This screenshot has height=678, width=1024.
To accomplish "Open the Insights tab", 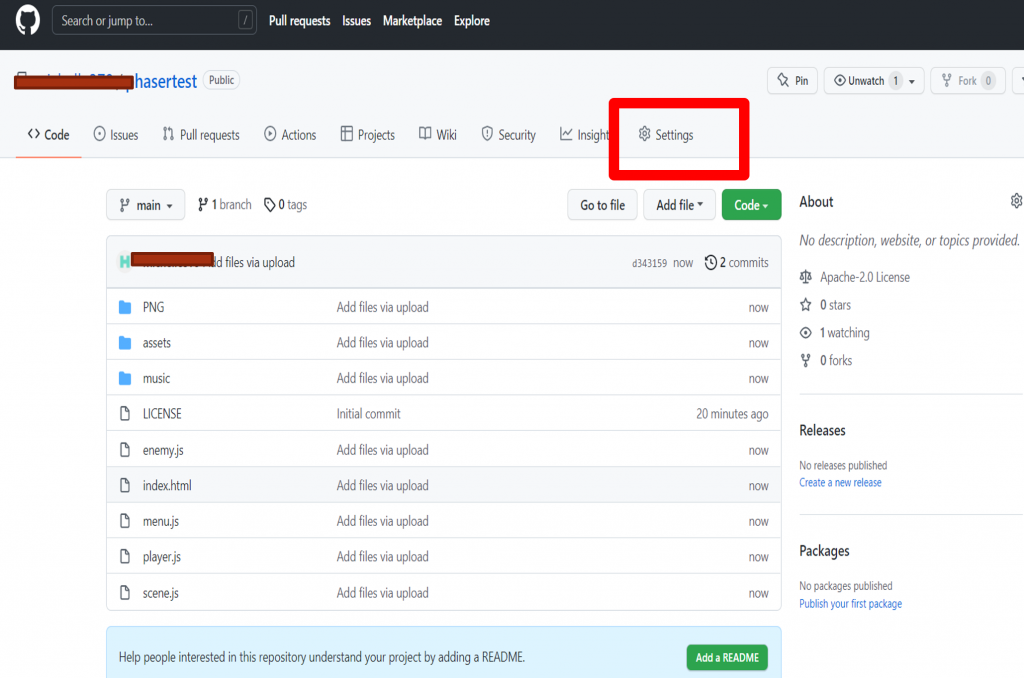I will 584,135.
